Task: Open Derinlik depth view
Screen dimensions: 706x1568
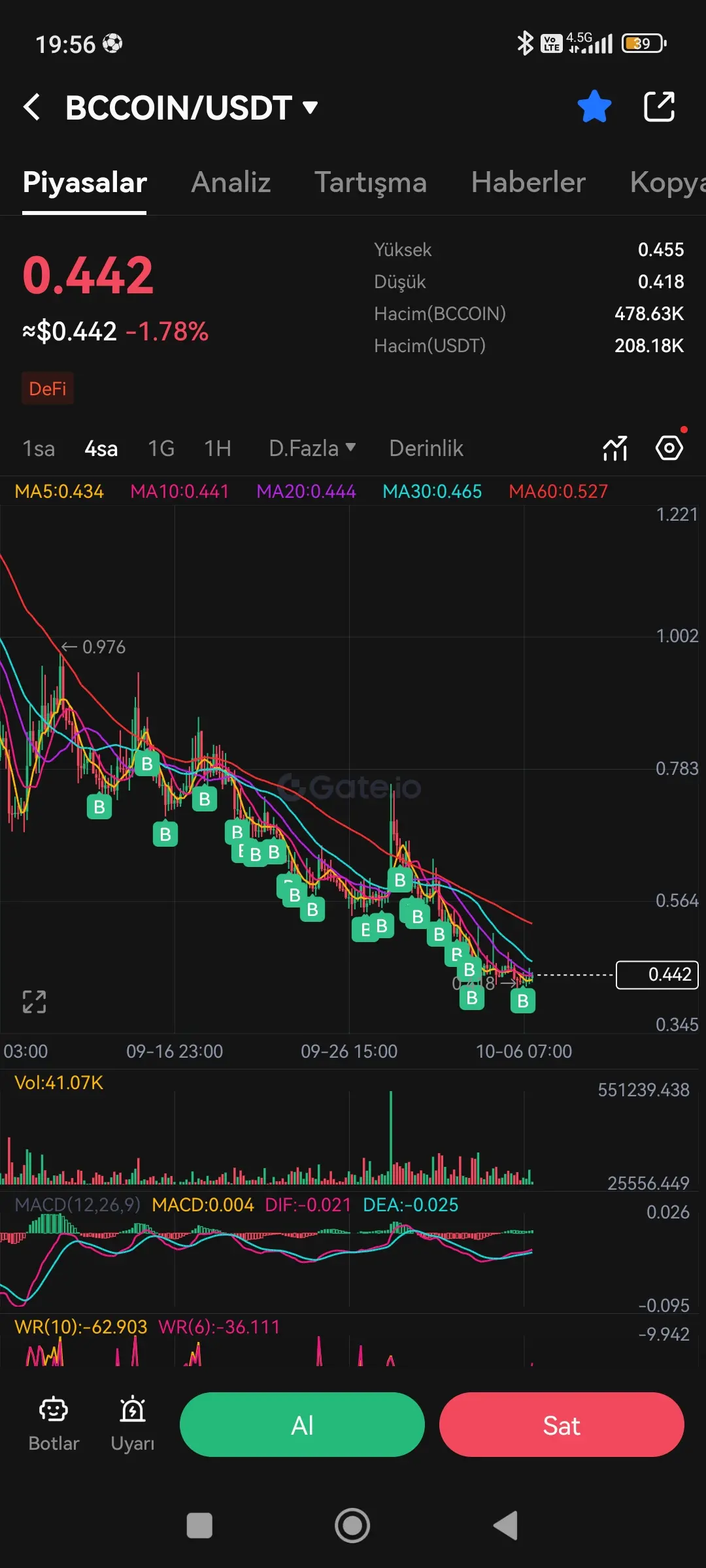Action: click(426, 448)
